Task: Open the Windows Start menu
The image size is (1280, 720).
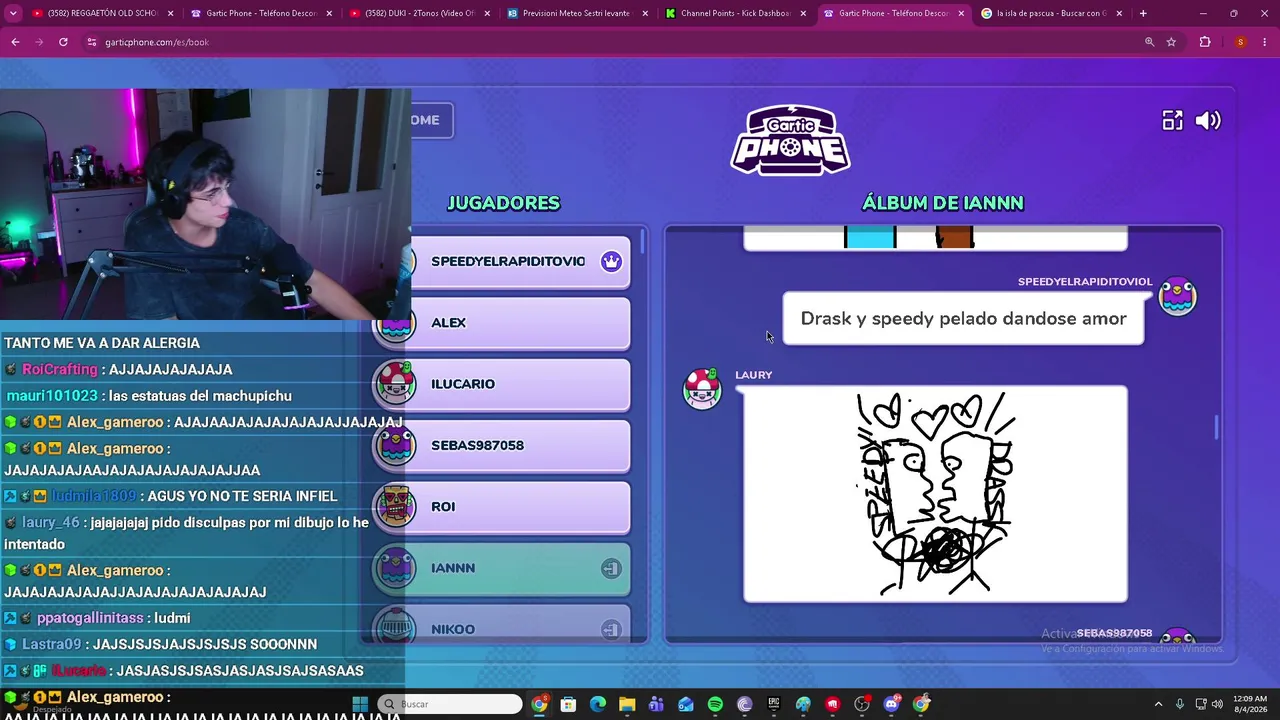Action: click(x=360, y=704)
